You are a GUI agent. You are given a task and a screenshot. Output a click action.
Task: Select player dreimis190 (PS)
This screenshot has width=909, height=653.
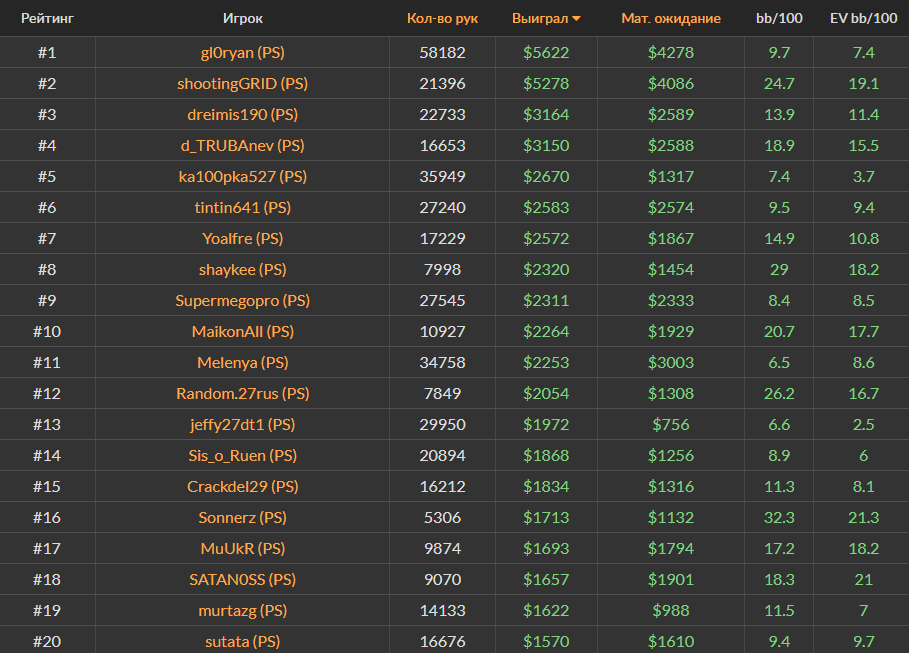pos(242,114)
